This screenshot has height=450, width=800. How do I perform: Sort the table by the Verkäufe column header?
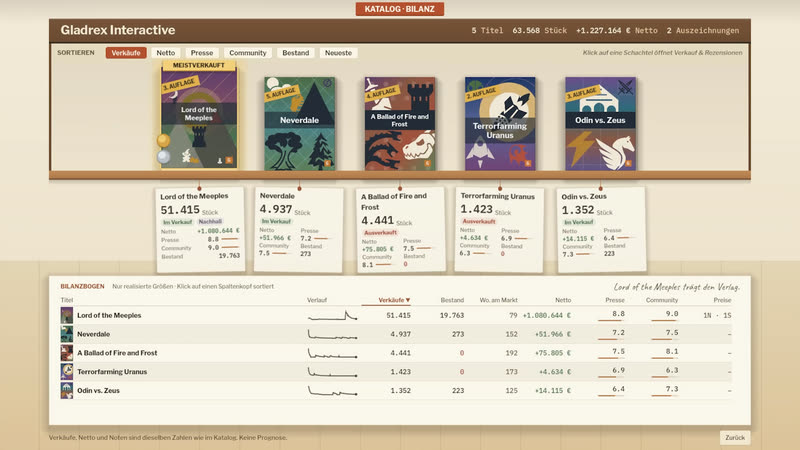[394, 300]
